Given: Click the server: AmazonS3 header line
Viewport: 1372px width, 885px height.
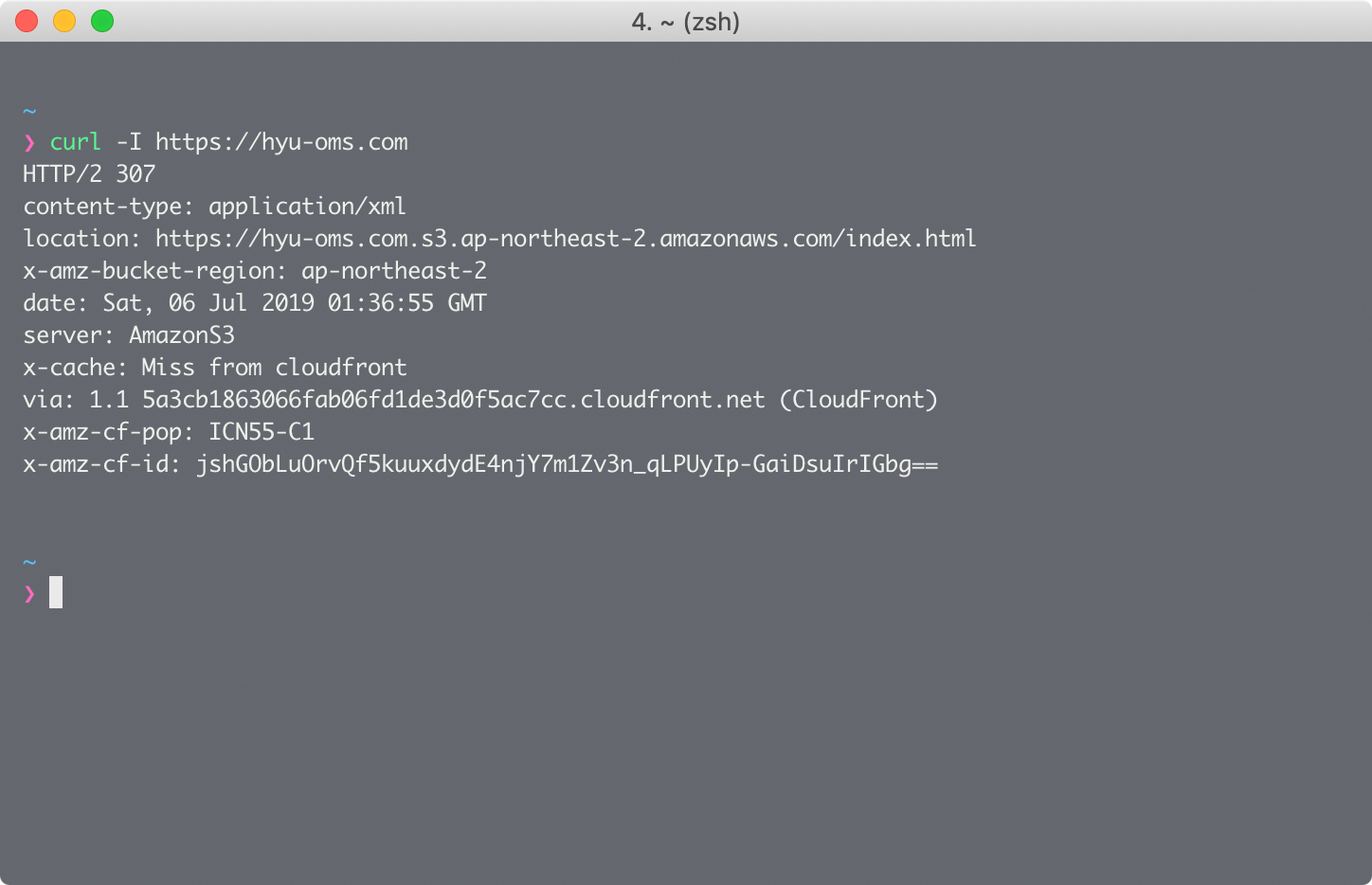Looking at the screenshot, I should tap(129, 334).
